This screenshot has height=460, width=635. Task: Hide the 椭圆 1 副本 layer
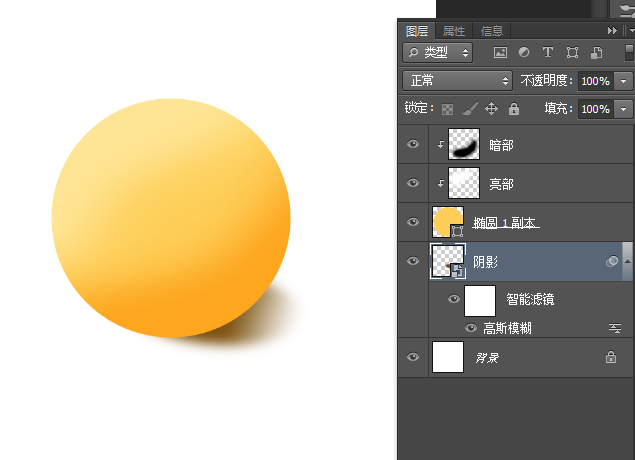413,222
